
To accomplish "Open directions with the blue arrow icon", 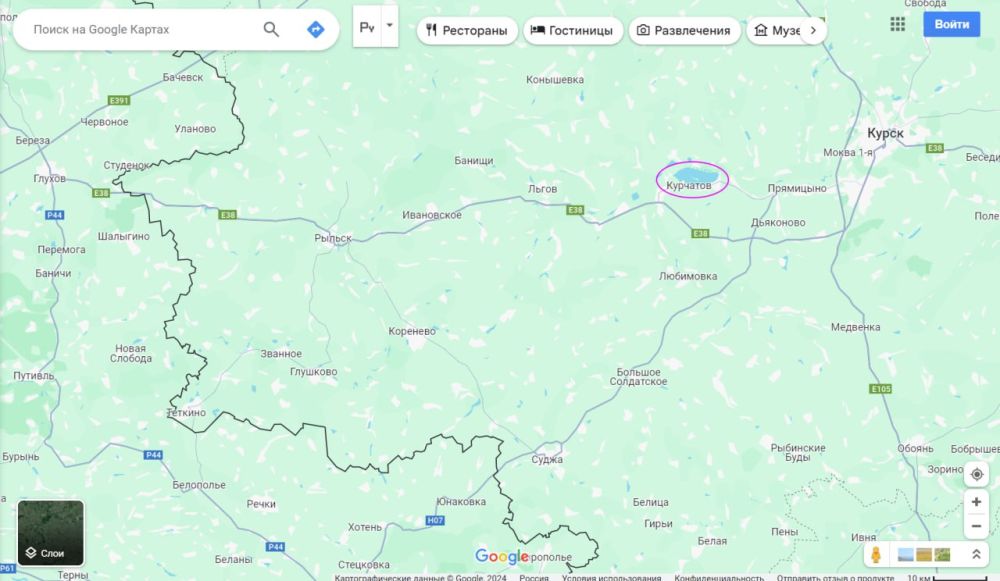I will 316,29.
